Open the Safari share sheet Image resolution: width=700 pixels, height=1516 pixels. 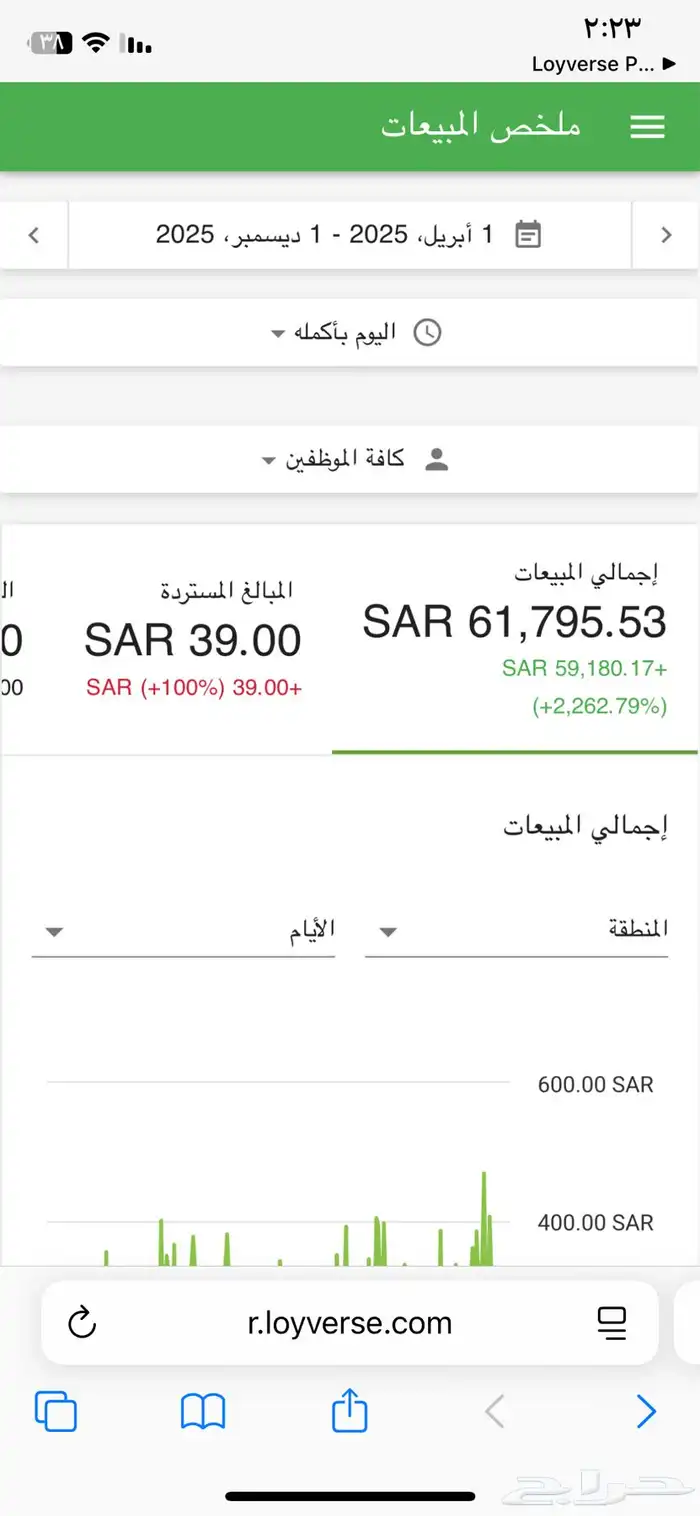click(x=347, y=1412)
